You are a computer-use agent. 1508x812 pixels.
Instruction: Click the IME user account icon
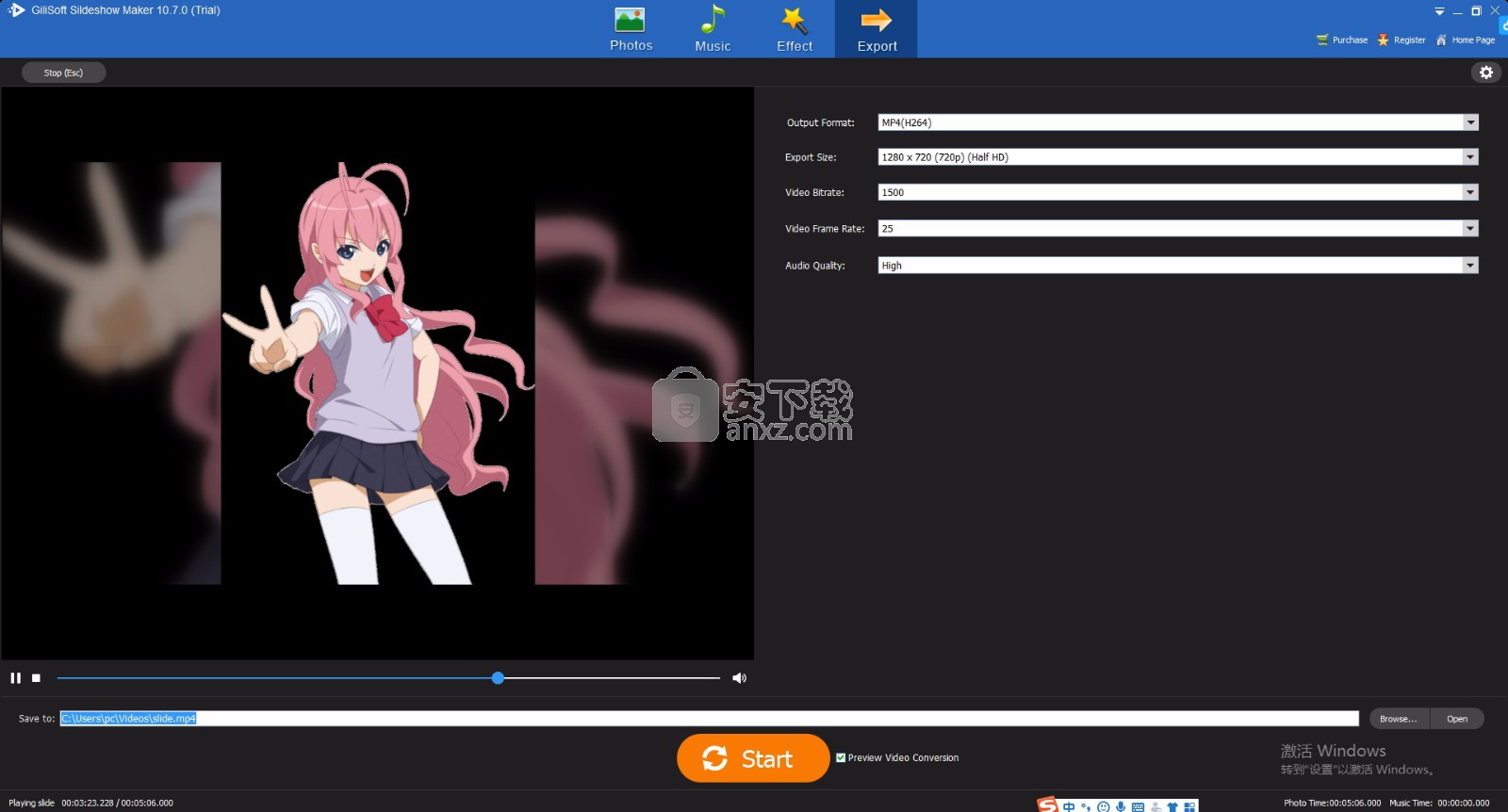[x=1156, y=806]
